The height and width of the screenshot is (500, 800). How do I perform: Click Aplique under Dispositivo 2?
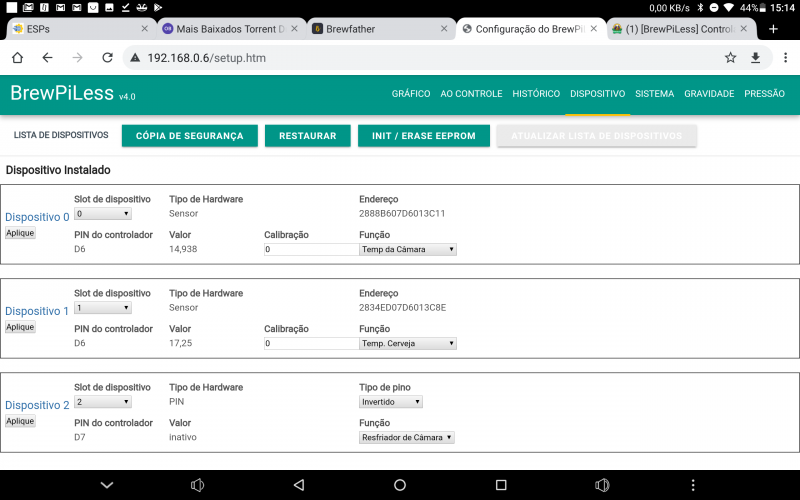click(x=20, y=421)
